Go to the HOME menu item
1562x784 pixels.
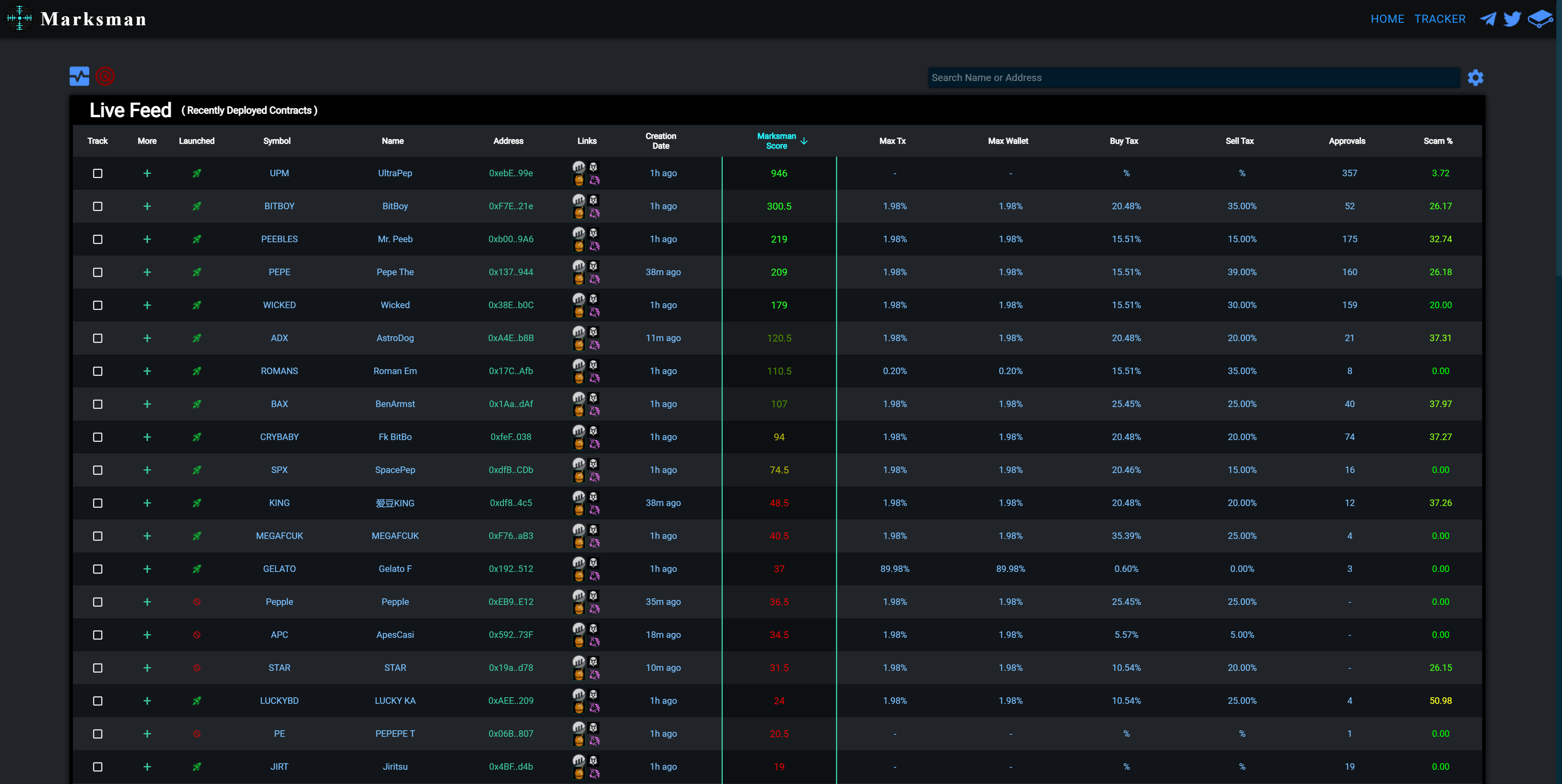[x=1387, y=19]
